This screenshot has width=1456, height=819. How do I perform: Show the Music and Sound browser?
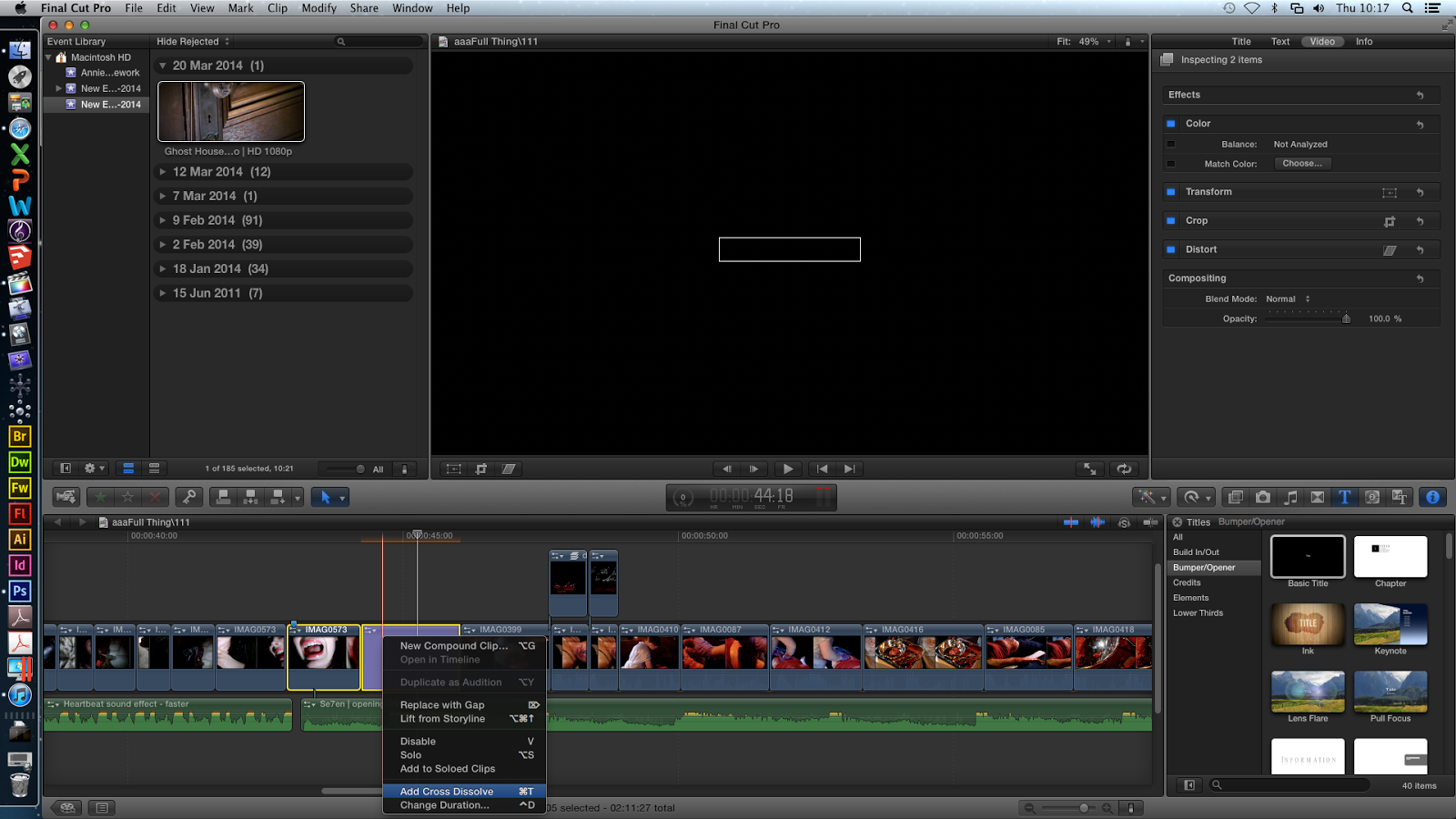click(x=1289, y=497)
